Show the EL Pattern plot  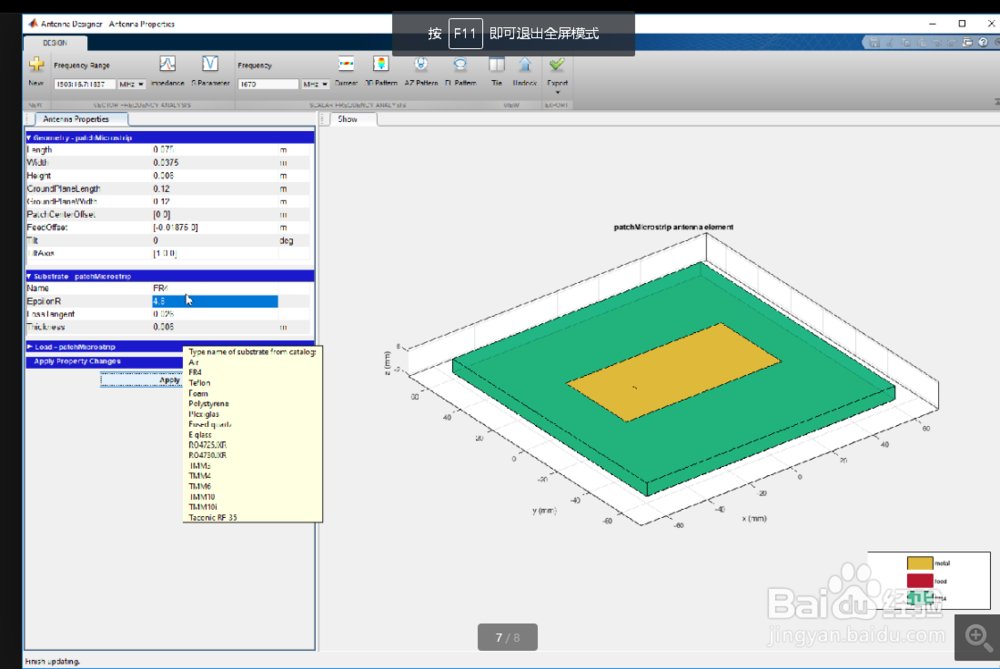pyautogui.click(x=460, y=64)
